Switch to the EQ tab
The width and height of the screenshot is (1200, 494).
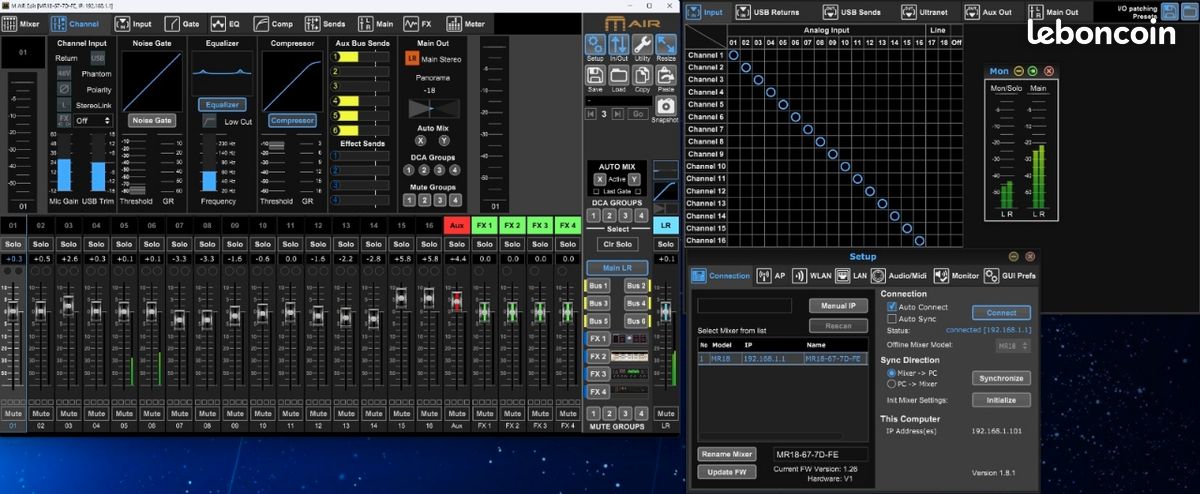225,22
